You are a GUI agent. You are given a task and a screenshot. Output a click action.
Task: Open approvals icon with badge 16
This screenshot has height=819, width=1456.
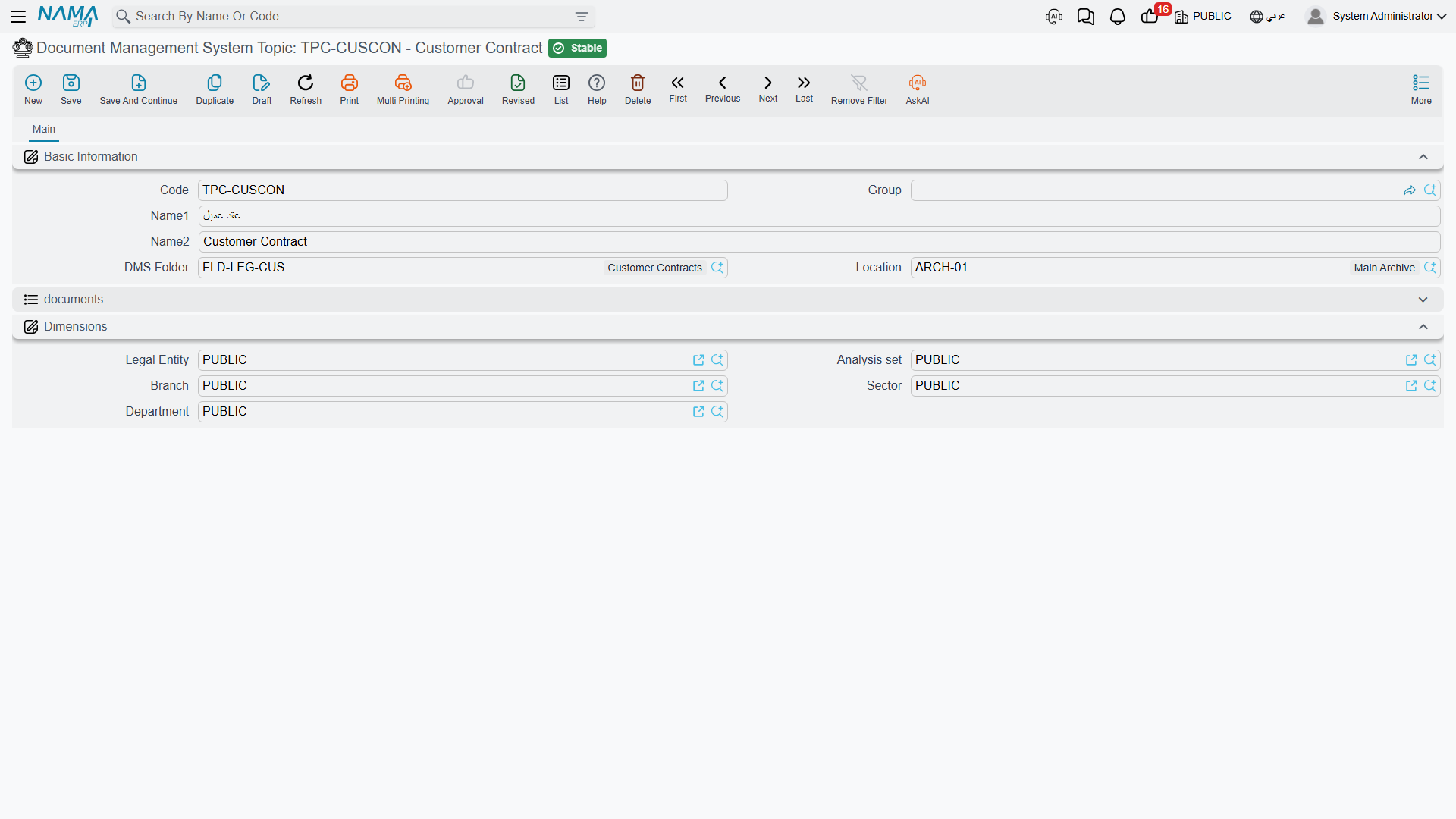1150,16
